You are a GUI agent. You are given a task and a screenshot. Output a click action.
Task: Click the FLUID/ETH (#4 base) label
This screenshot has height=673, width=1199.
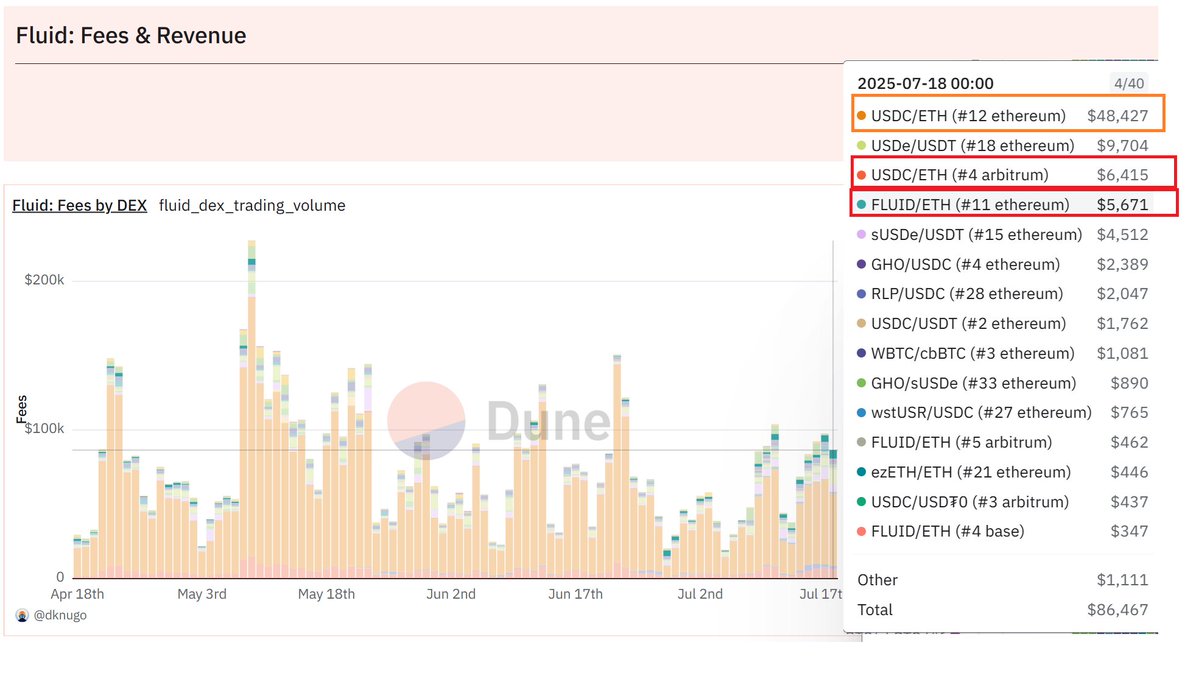[x=947, y=532]
